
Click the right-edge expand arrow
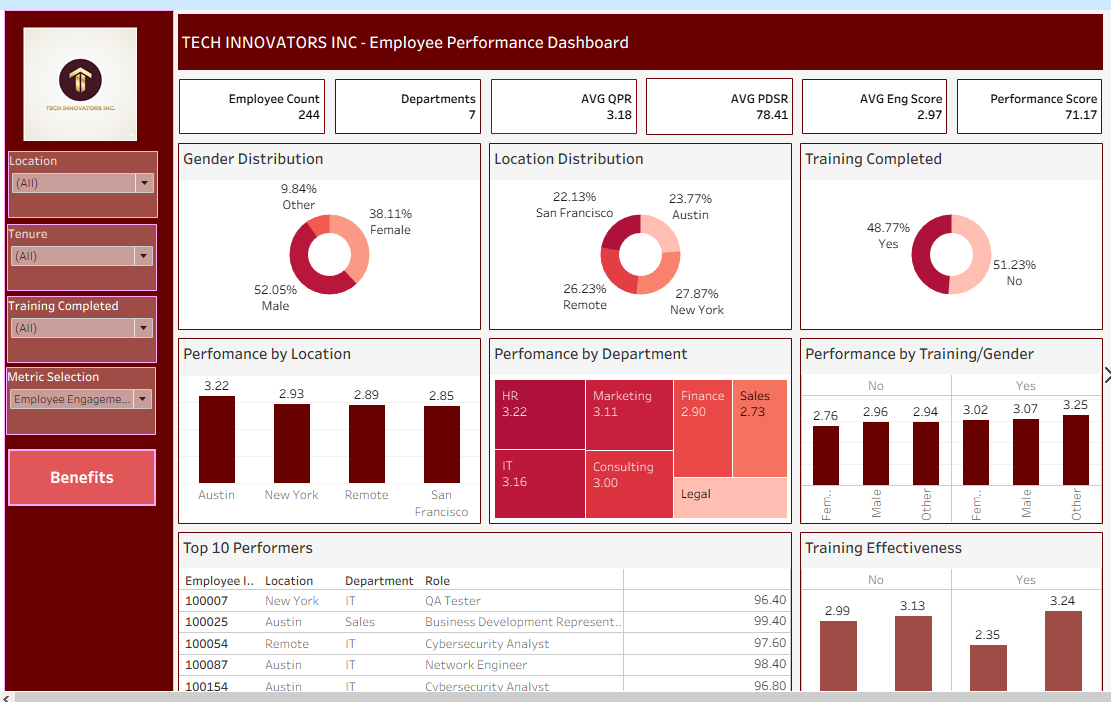[1107, 375]
